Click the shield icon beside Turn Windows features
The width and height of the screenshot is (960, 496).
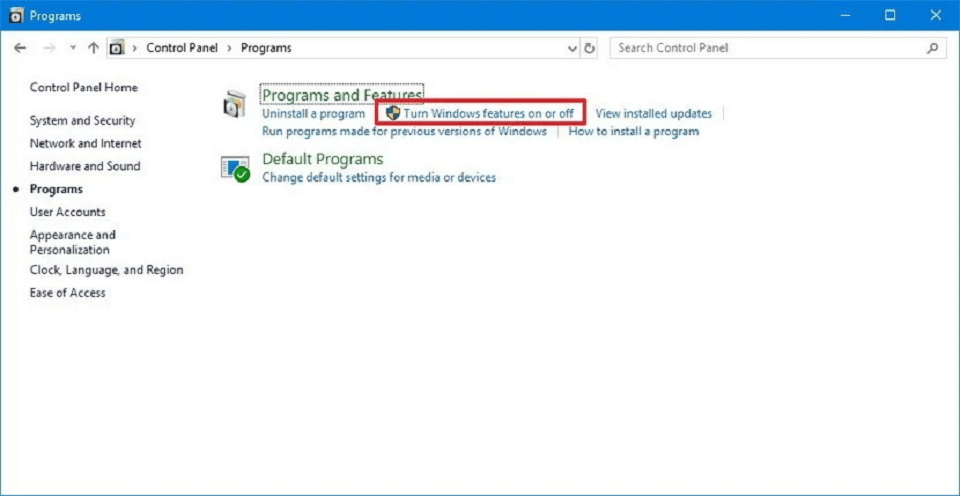393,113
